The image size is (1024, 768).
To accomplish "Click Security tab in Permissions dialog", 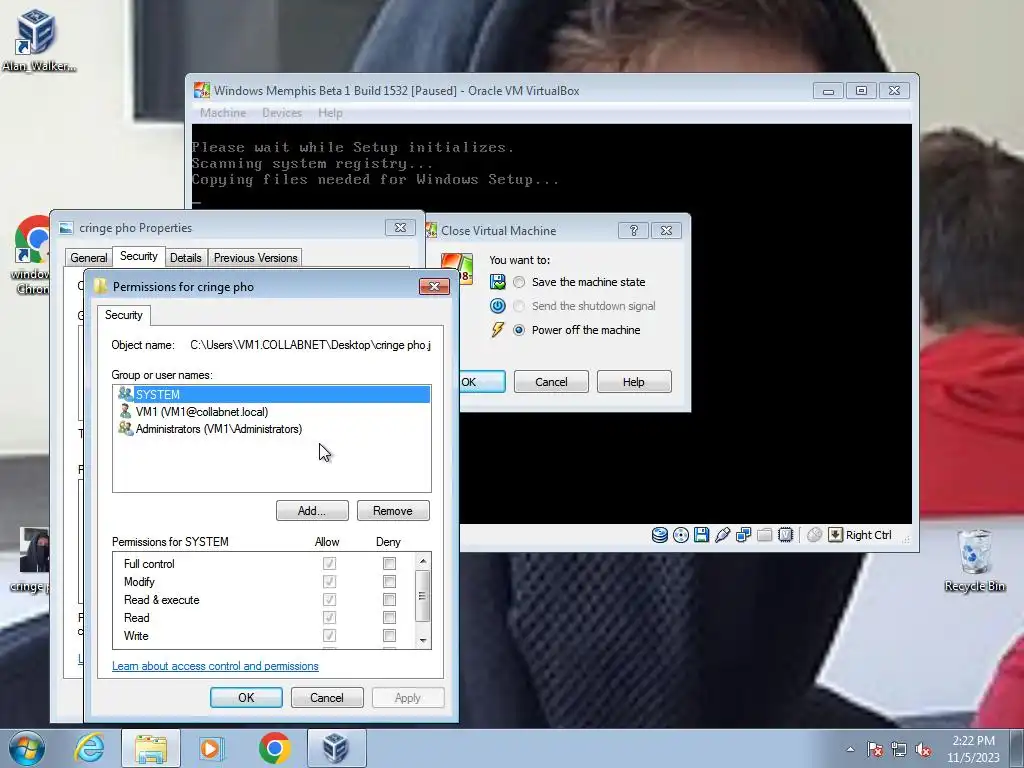I will (123, 315).
